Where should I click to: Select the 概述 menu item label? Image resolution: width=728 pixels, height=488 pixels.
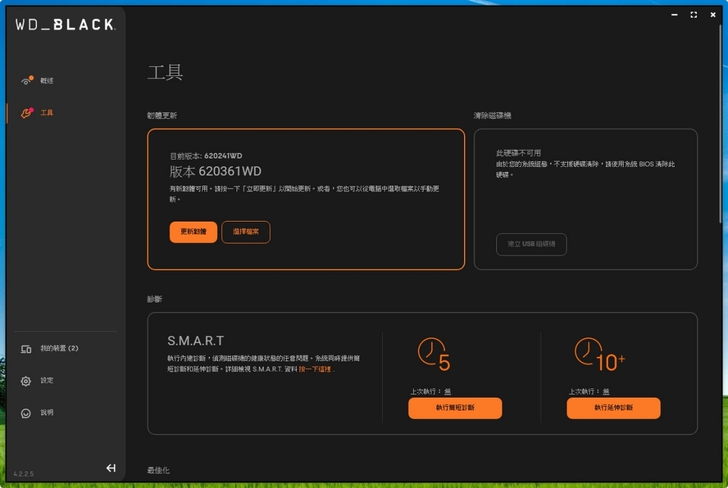pyautogui.click(x=47, y=80)
